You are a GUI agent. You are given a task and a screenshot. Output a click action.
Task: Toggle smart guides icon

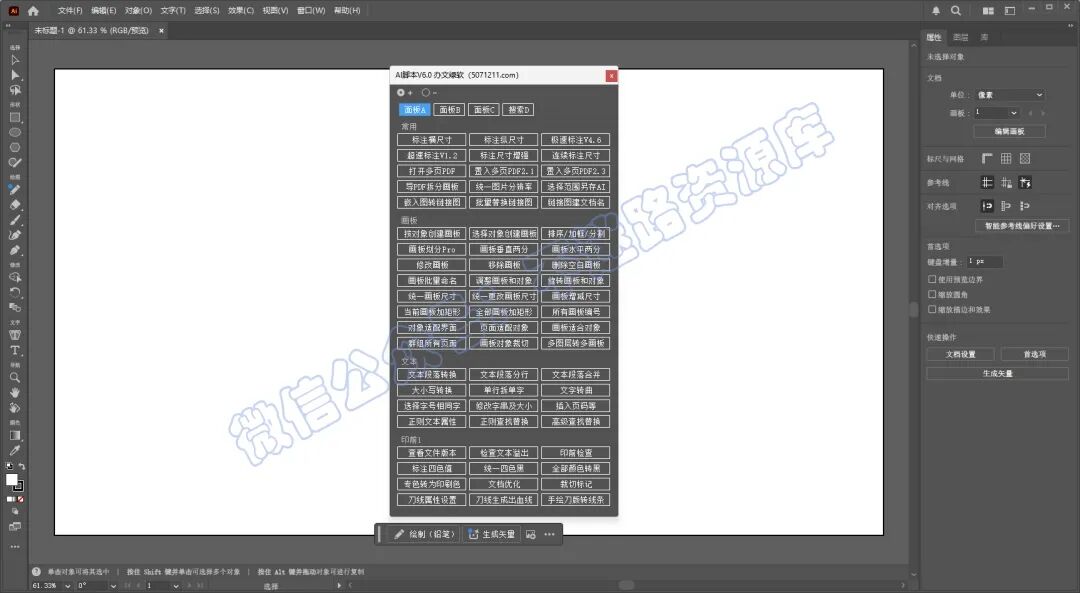coord(1025,183)
